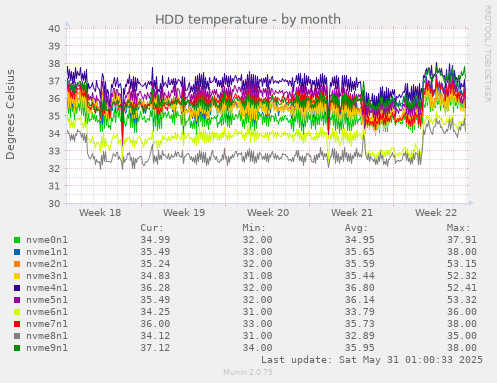Click nvme6n1 current value 34.25
The width and height of the screenshot is (497, 383).
(155, 312)
